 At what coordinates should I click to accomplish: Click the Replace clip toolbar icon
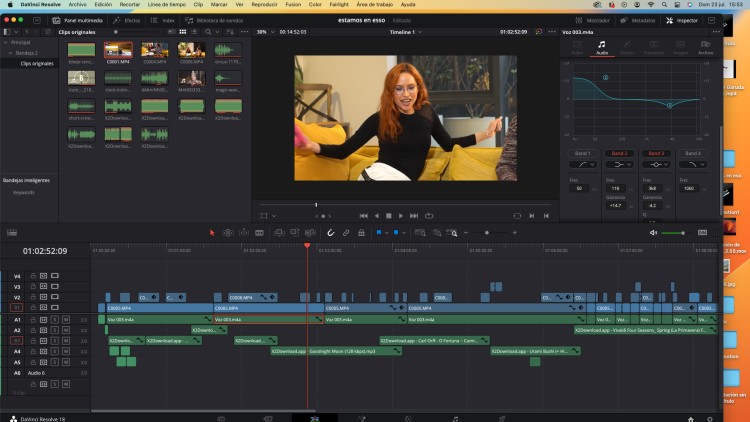(x=310, y=233)
